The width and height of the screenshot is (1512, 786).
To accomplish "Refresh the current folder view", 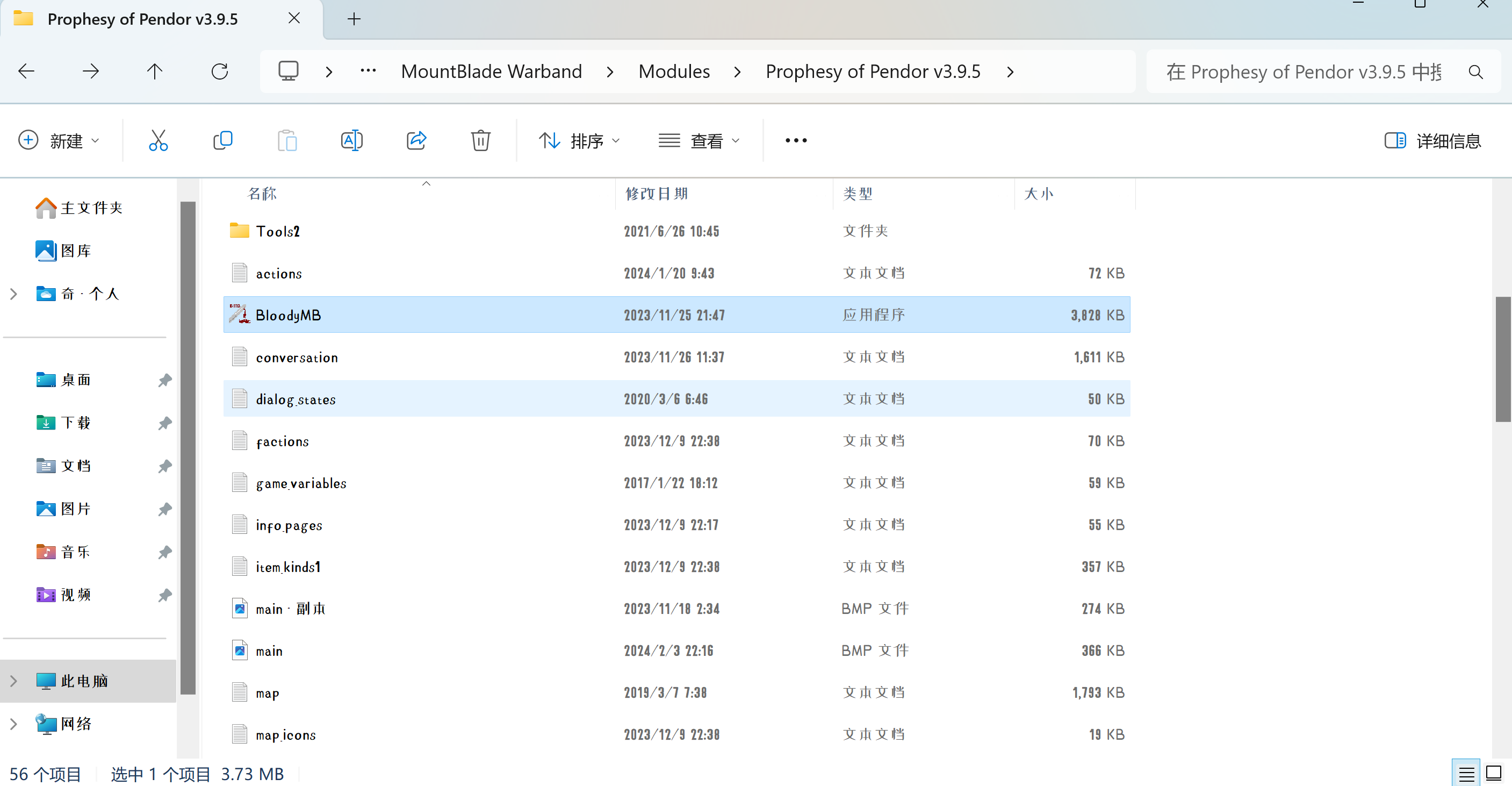I will 220,72.
